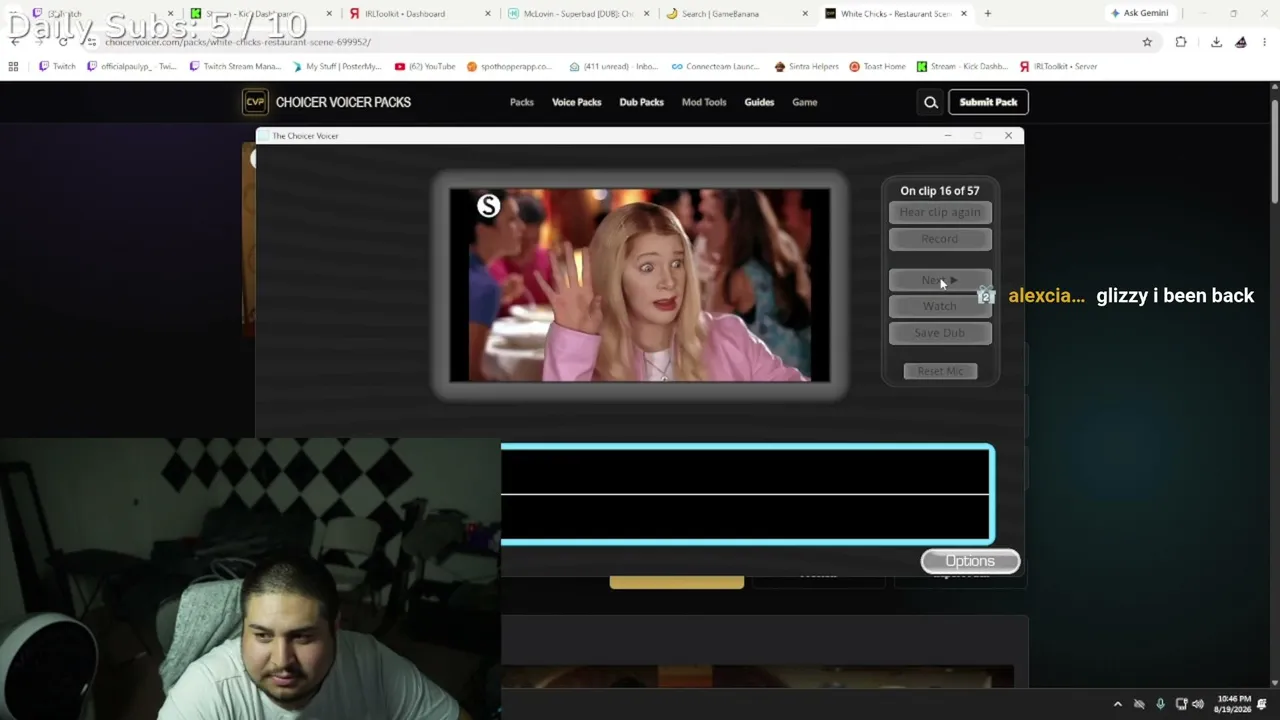The height and width of the screenshot is (720, 1280).
Task: Click the CVP logo icon
Action: (255, 102)
